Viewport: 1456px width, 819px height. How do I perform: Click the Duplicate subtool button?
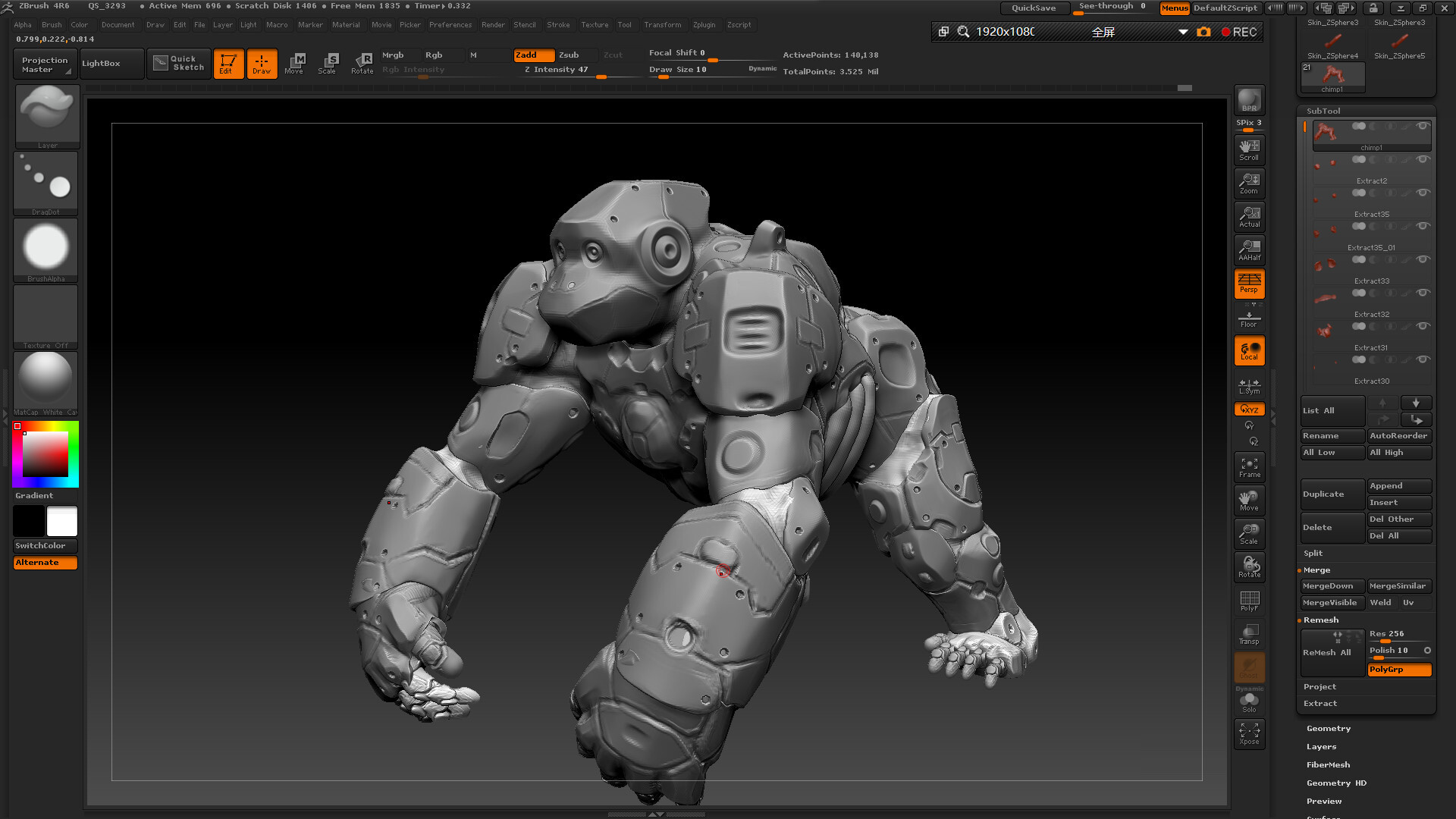pos(1332,494)
